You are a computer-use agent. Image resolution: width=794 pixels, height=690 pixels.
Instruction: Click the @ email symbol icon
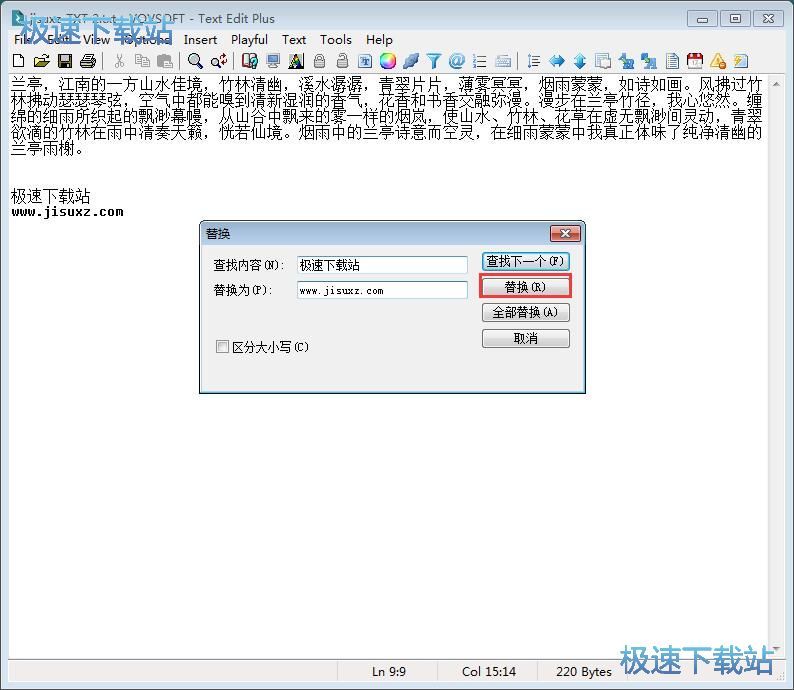click(456, 61)
